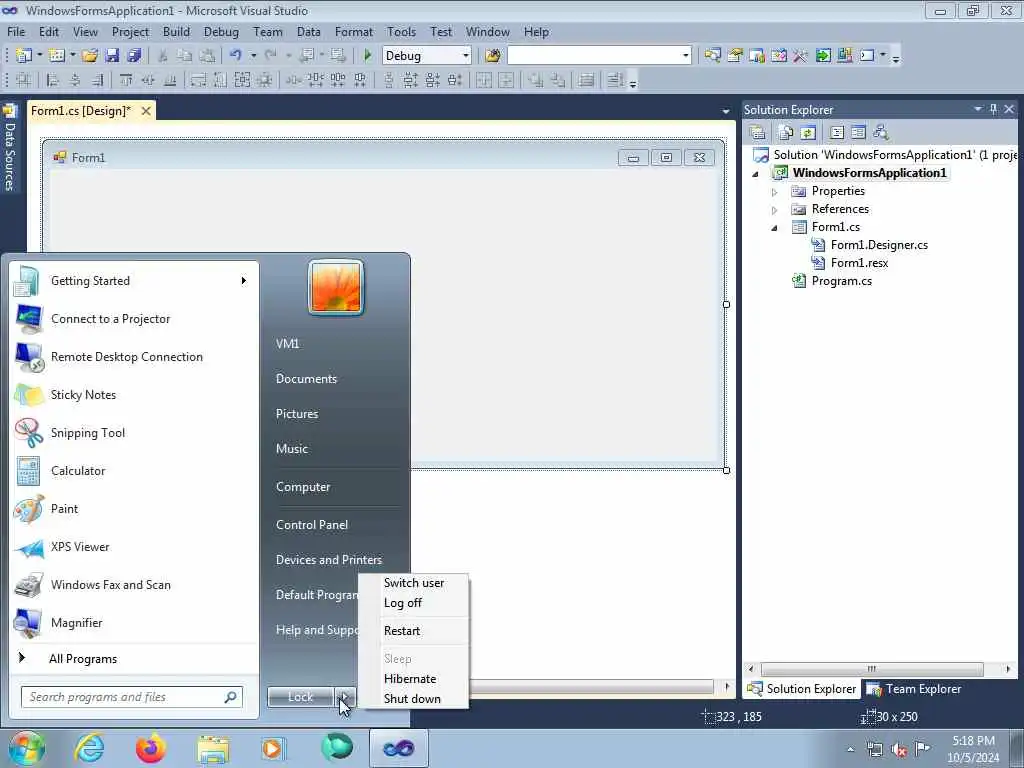The image size is (1024, 768).
Task: Click the Visual Studio taskbar button
Action: click(398, 748)
